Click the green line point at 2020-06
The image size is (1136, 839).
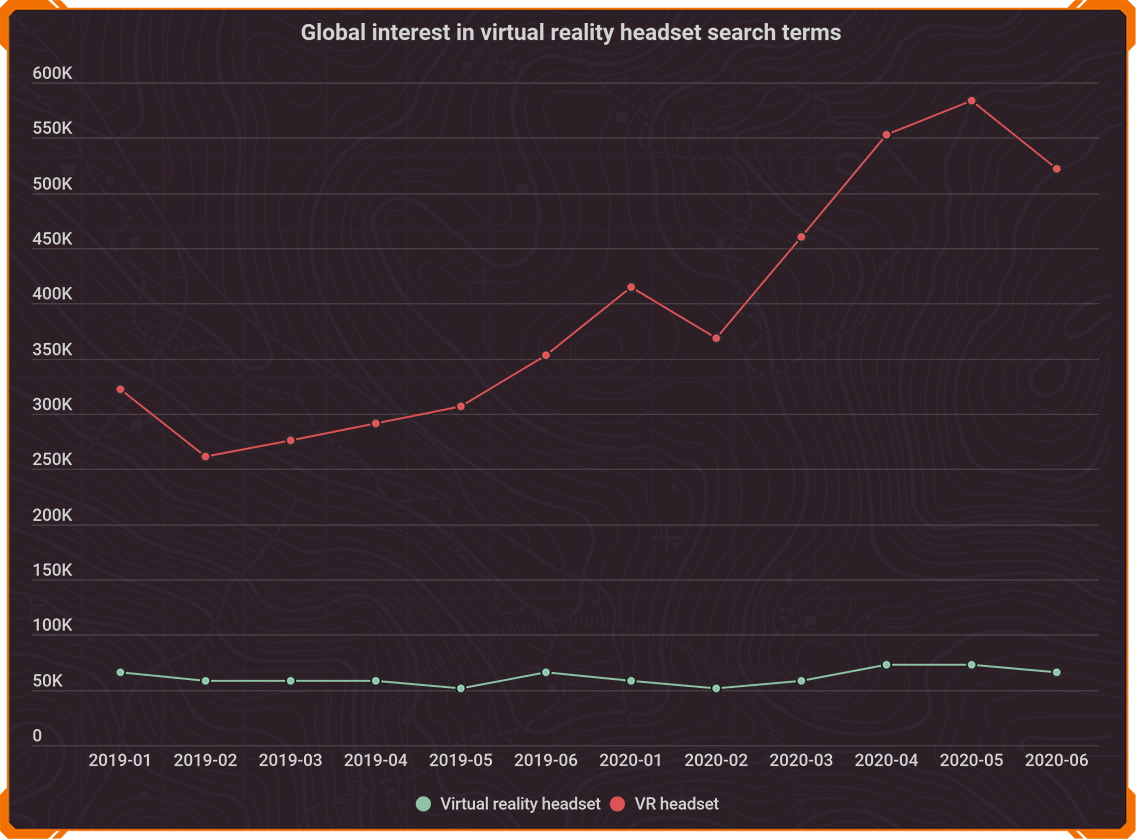(1056, 672)
